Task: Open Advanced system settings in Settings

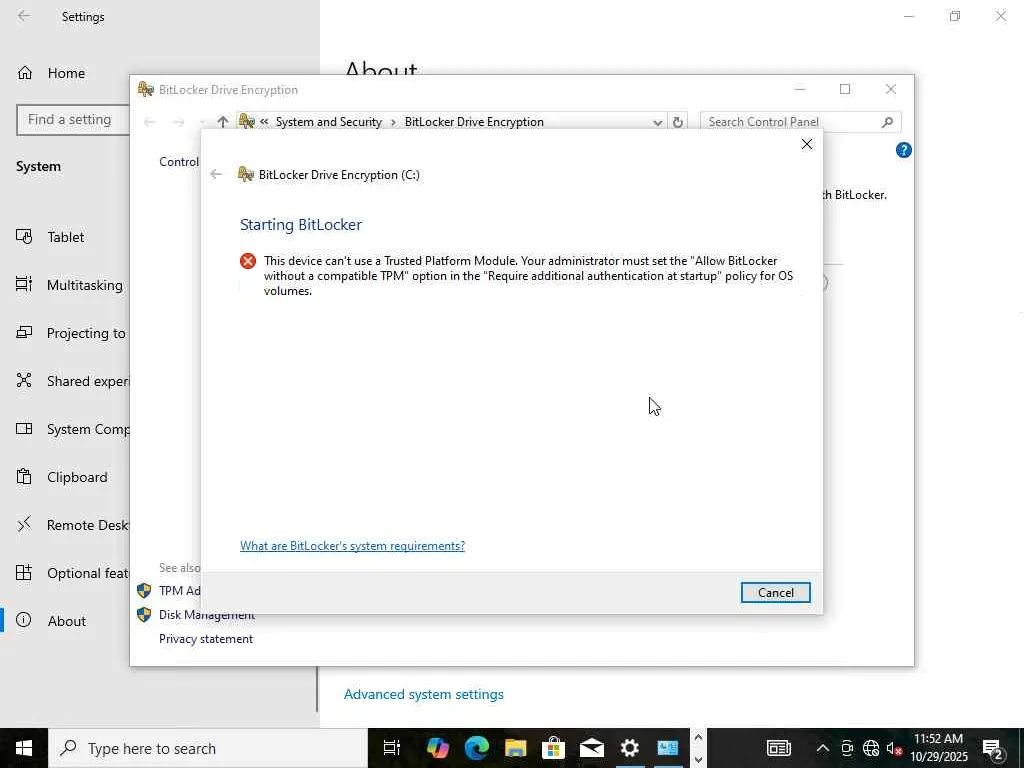Action: [424, 694]
